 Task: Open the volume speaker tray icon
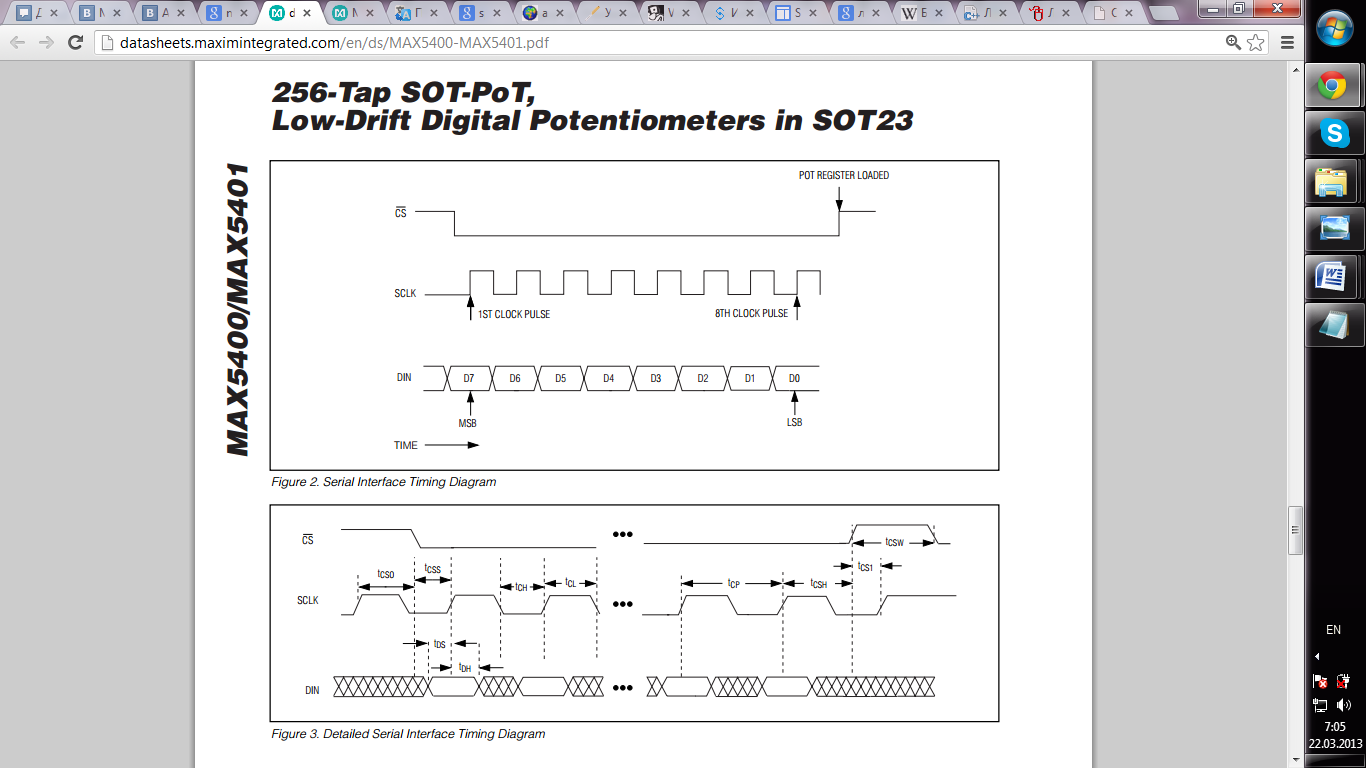tap(1344, 705)
